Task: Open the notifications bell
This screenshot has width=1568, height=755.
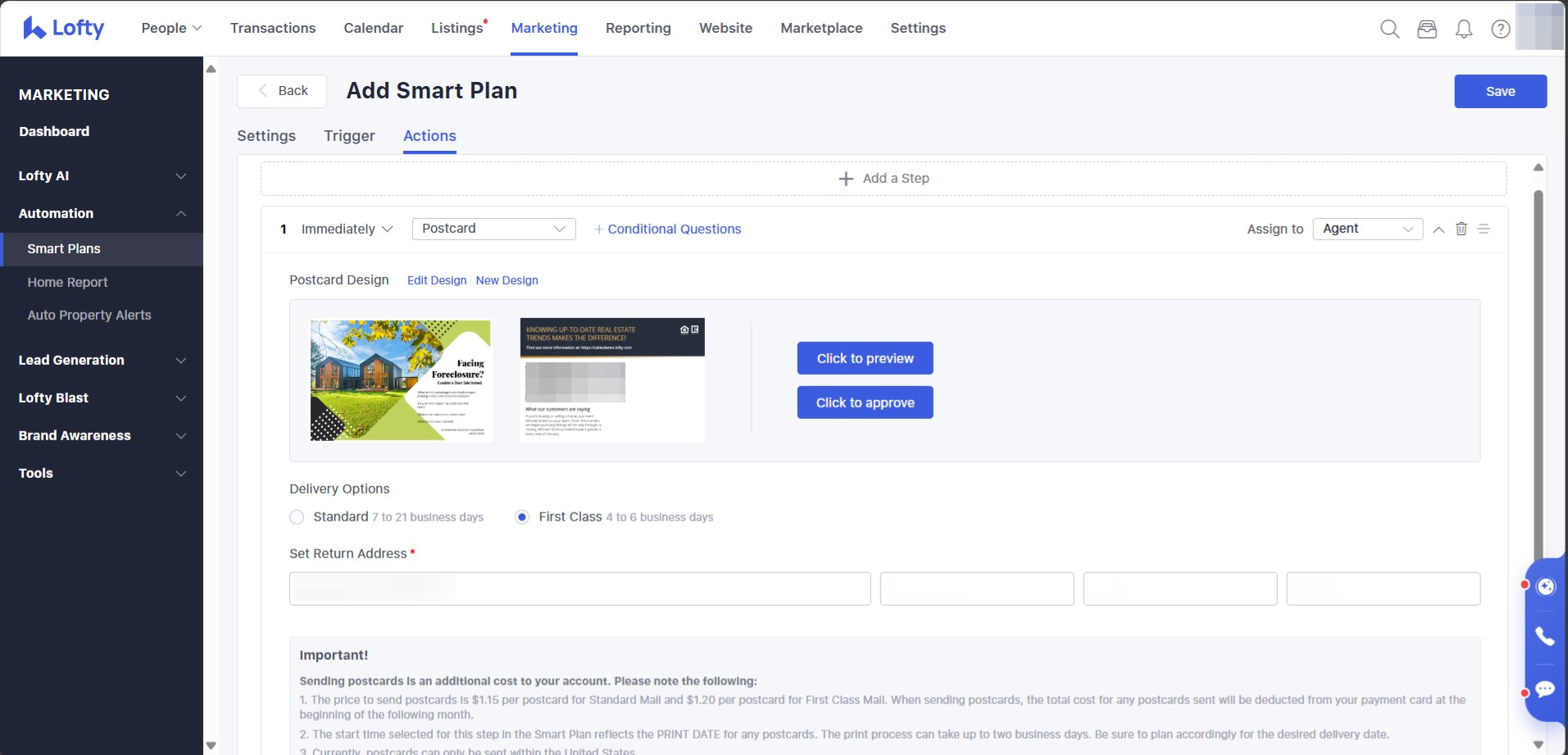Action: (1464, 29)
